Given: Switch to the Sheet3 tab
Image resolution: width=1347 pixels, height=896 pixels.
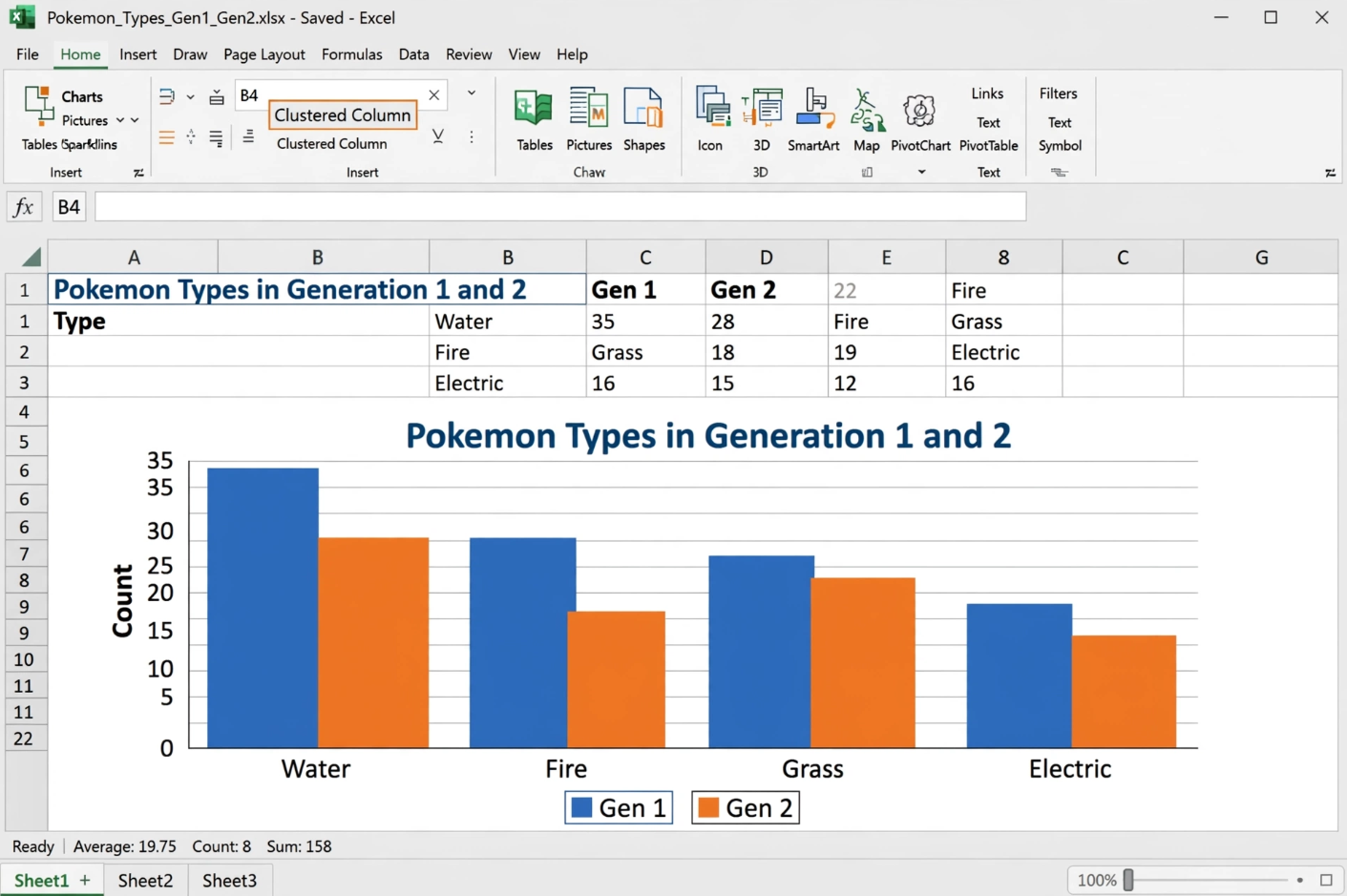Looking at the screenshot, I should tap(229, 880).
